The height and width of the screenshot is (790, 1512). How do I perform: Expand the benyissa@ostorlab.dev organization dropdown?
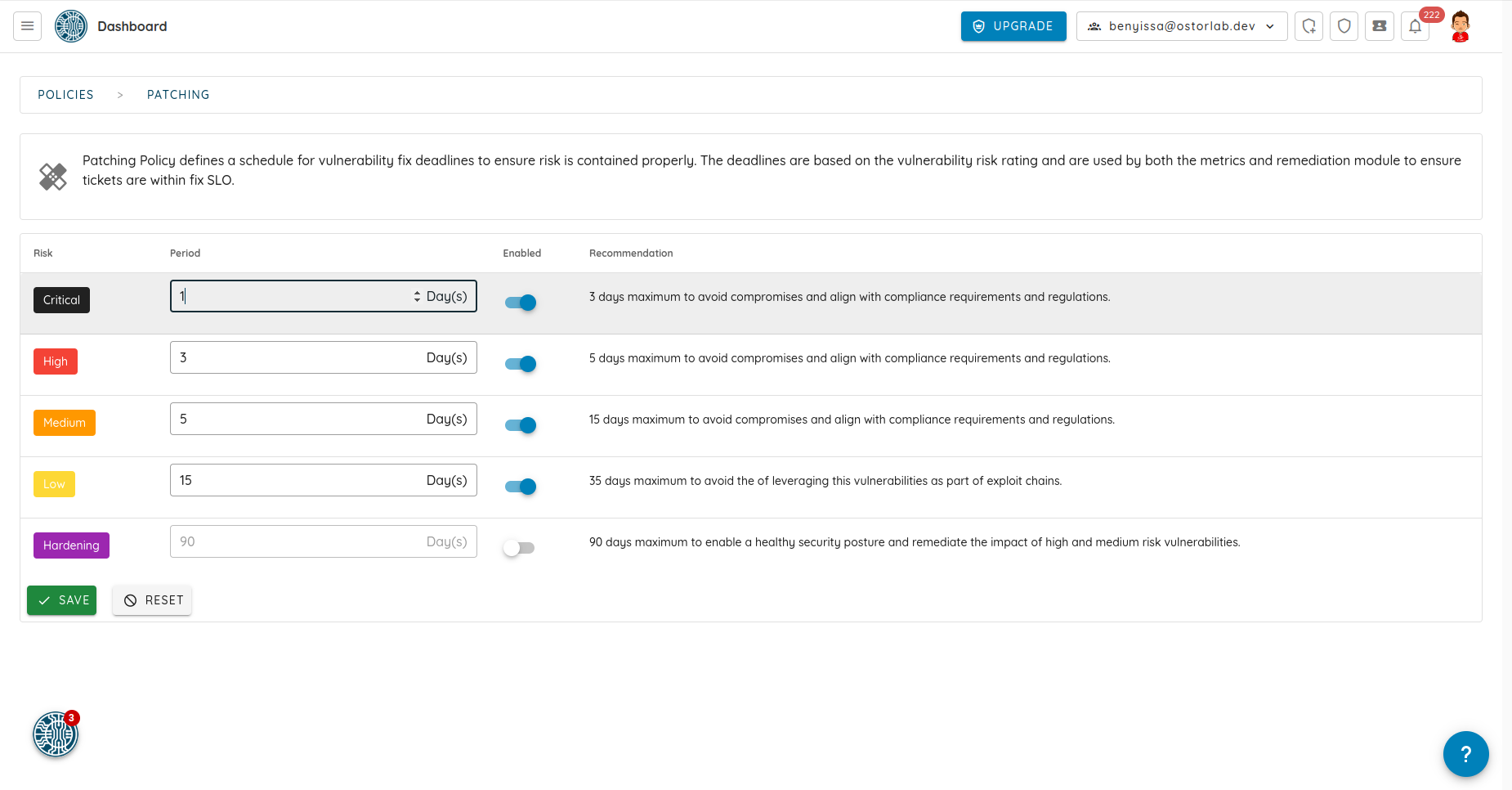pyautogui.click(x=1182, y=26)
